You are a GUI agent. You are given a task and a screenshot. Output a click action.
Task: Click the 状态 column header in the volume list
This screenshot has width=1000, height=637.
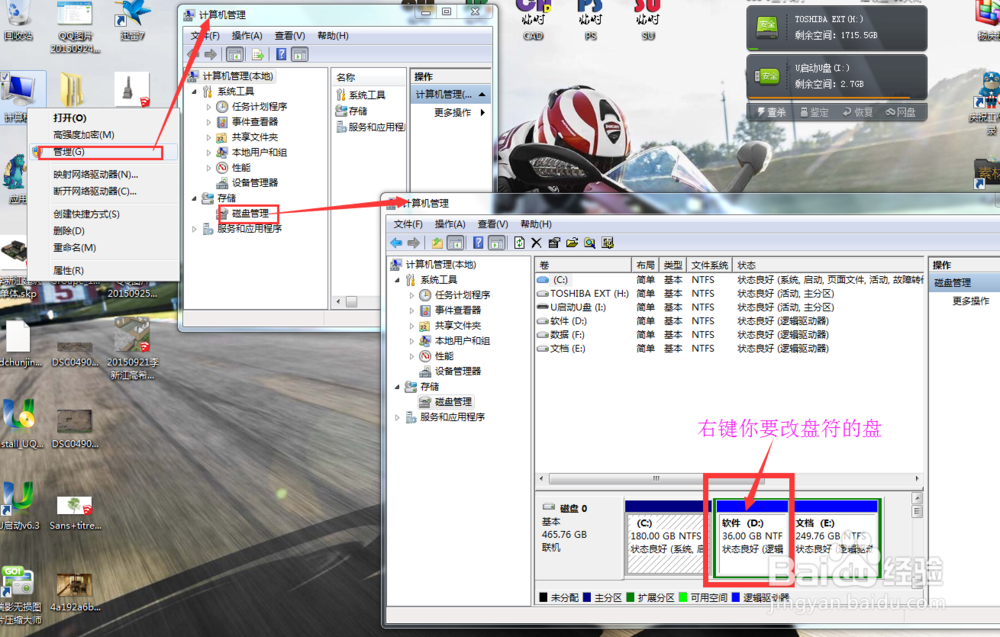coord(829,265)
